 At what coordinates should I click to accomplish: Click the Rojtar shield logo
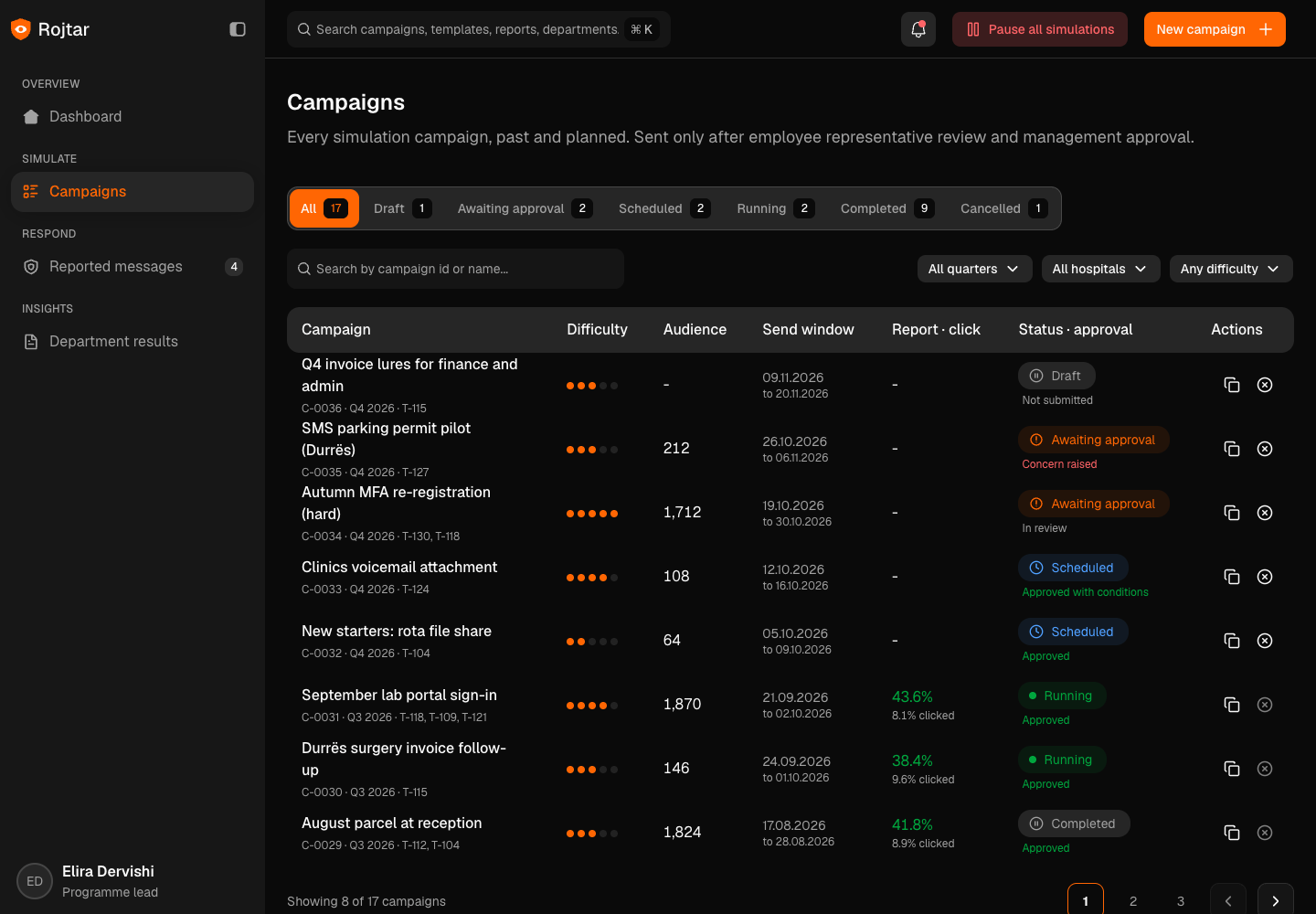click(21, 29)
